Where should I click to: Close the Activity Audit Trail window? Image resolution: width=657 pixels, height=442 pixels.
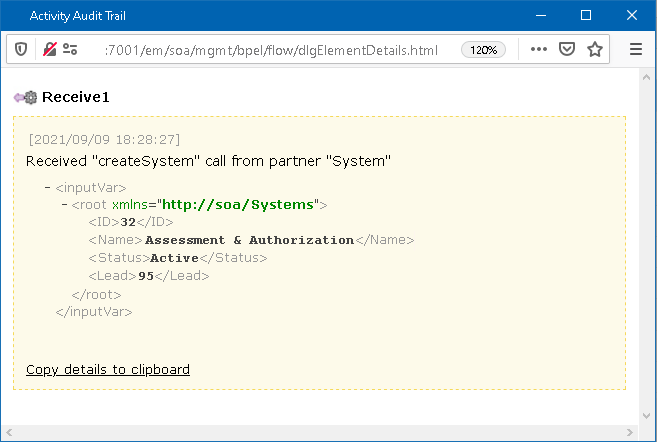click(x=632, y=16)
